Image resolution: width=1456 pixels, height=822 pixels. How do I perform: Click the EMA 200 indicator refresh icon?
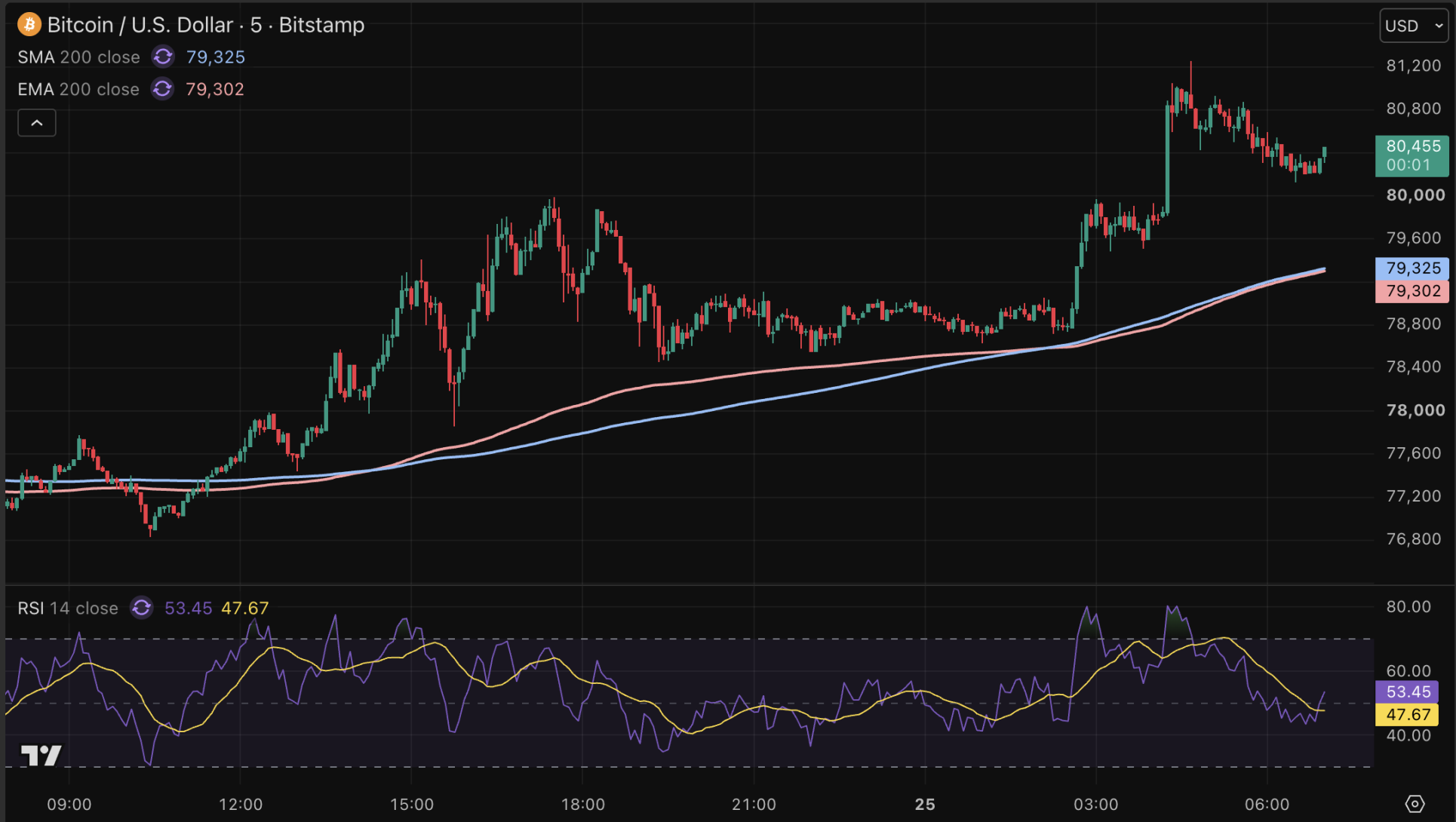click(162, 89)
